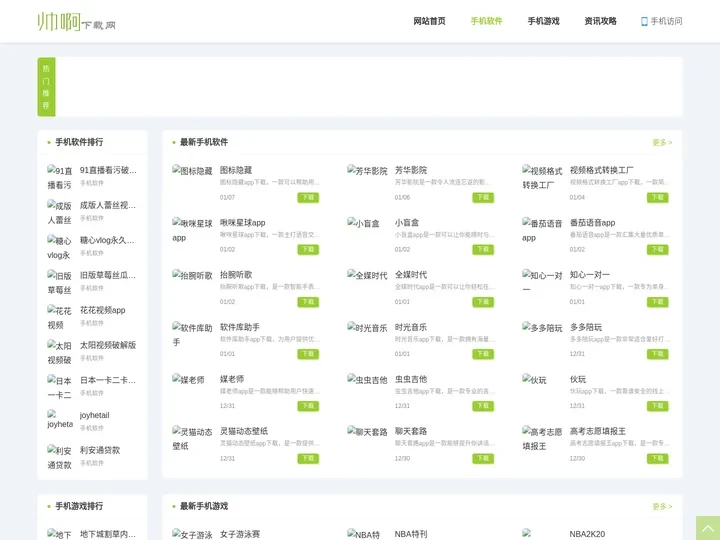Screen dimensions: 720x540
Task: Open joyhetail in software ranking
Action: [x=95, y=415]
